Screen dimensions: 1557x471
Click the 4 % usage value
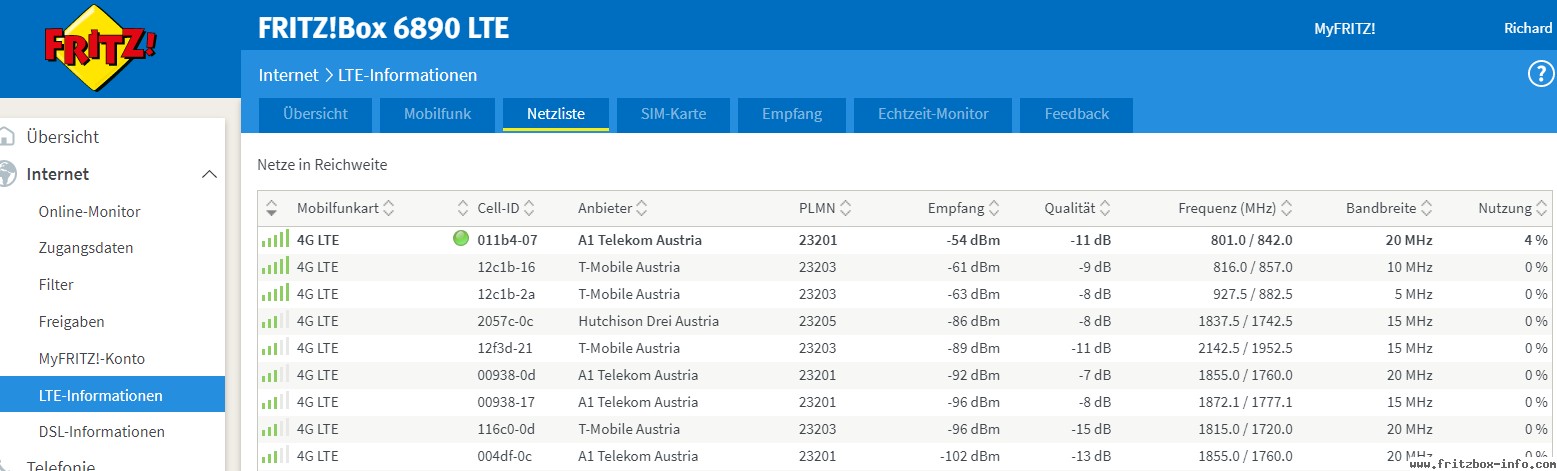(x=1536, y=240)
